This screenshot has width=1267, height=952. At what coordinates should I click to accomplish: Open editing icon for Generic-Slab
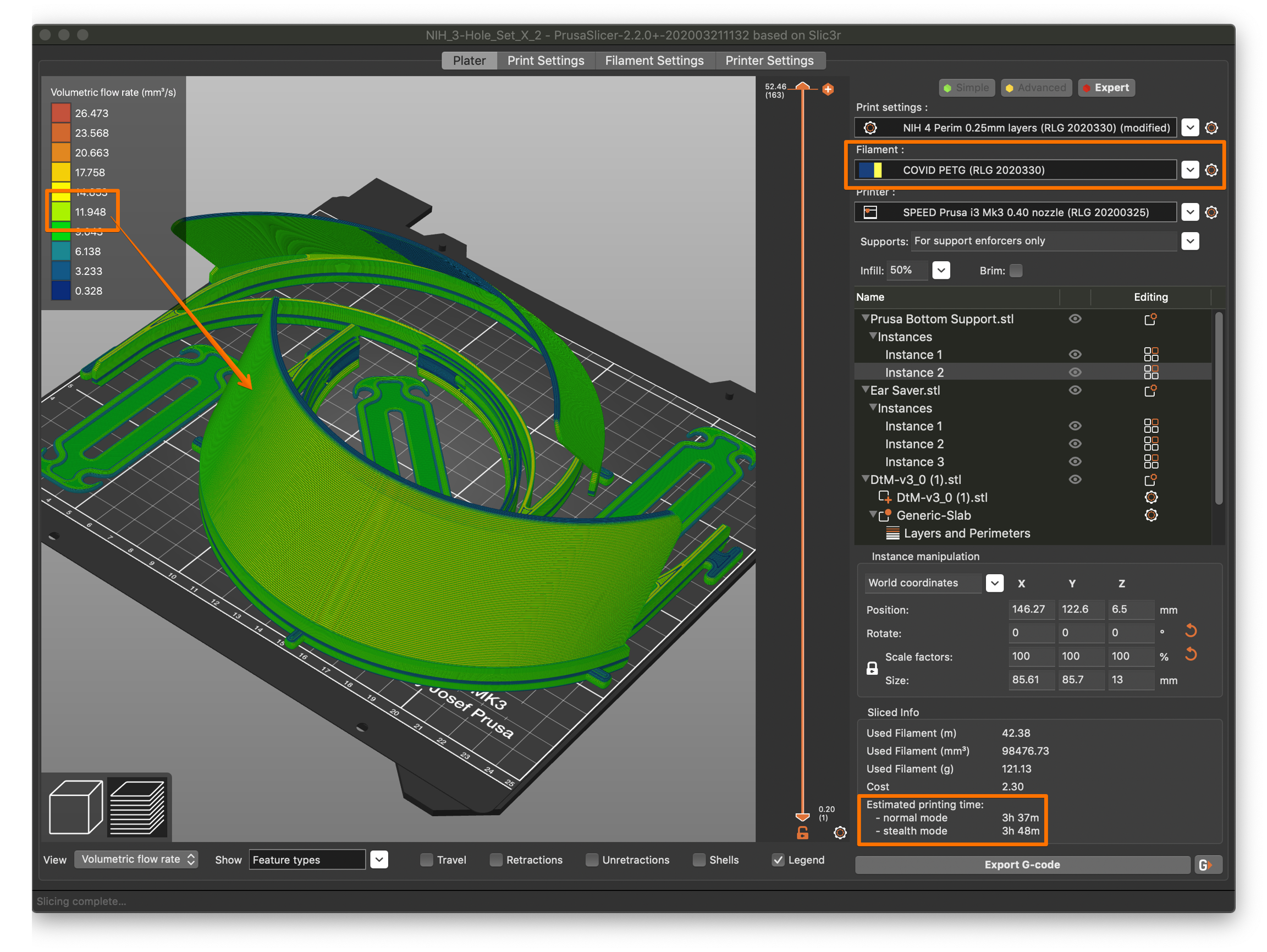(x=1151, y=515)
